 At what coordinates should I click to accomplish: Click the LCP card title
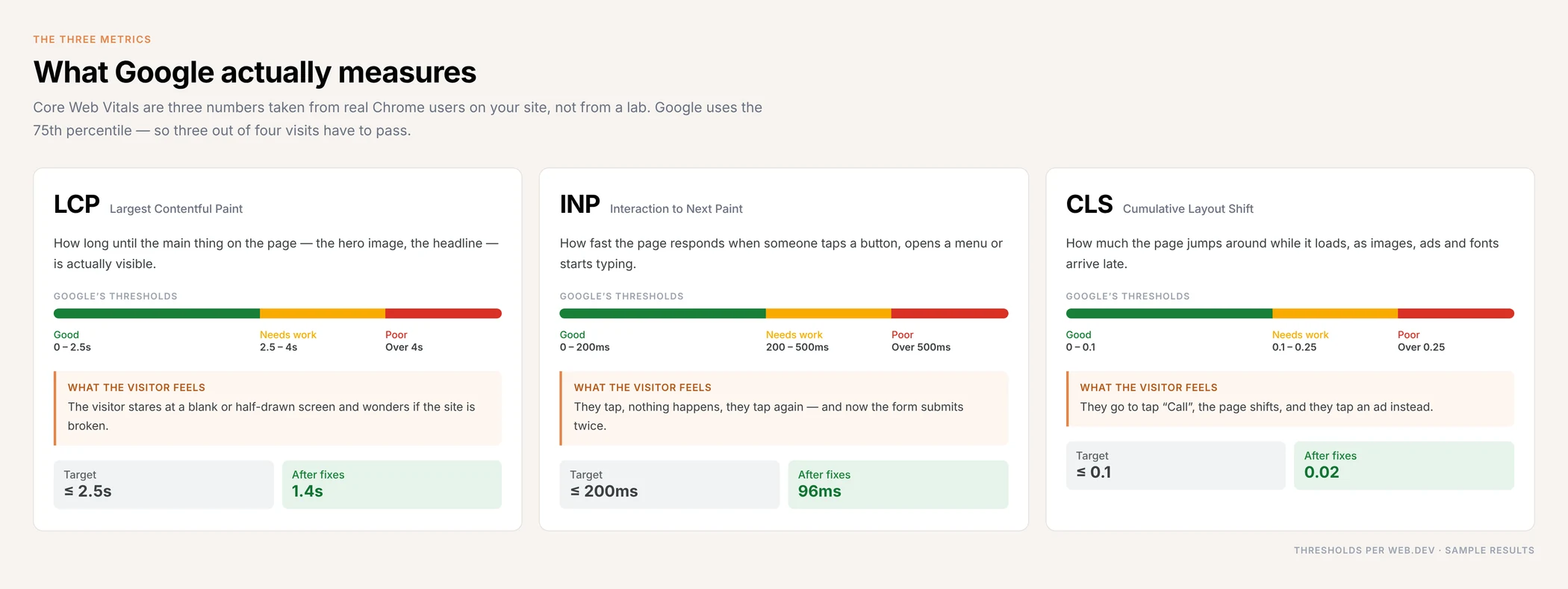(76, 205)
